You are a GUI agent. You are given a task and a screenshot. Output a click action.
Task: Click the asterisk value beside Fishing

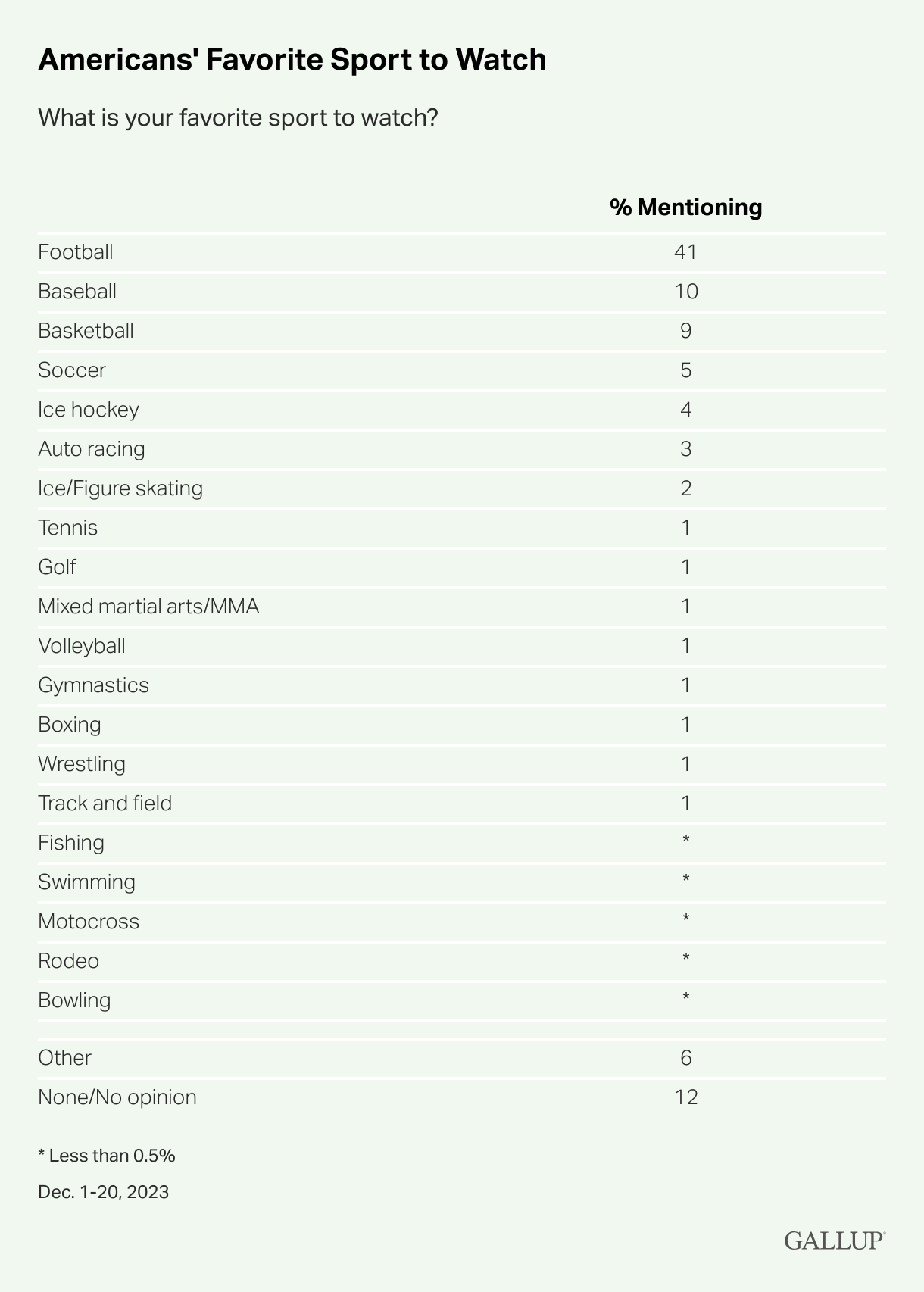(685, 840)
